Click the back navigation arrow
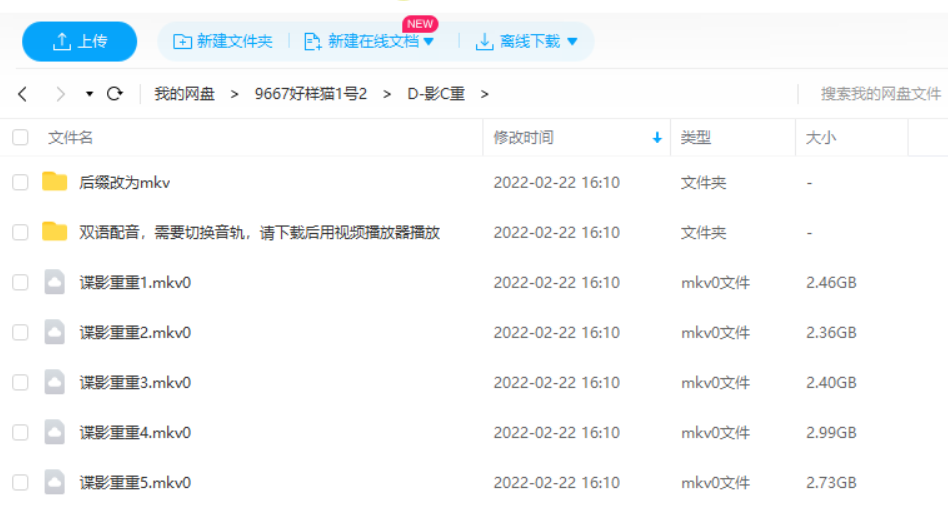 [23, 94]
